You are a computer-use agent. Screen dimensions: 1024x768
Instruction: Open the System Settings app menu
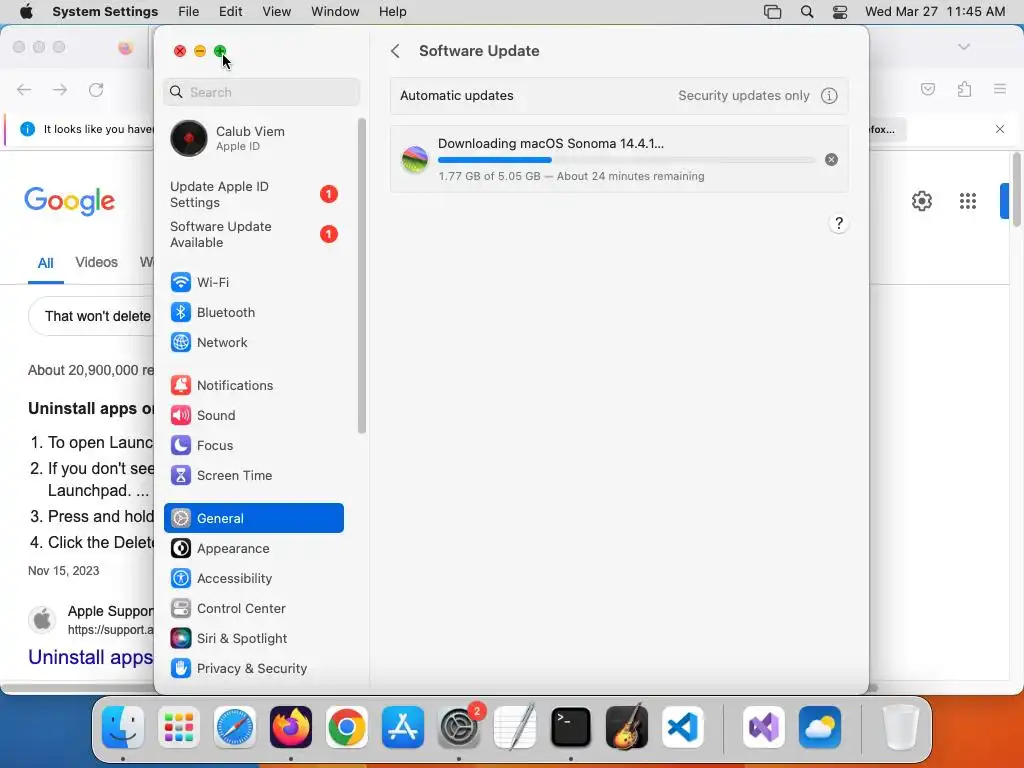pos(105,12)
